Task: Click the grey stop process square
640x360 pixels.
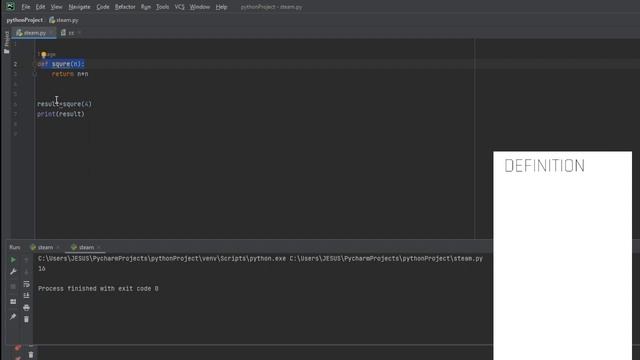Action: (x=13, y=287)
